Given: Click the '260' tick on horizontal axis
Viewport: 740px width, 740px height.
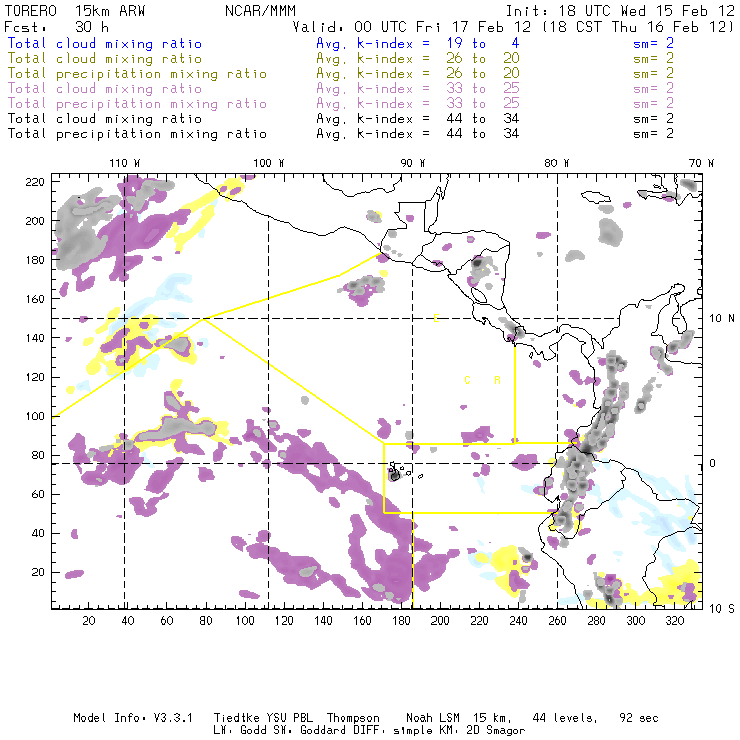Looking at the screenshot, I should tap(557, 621).
